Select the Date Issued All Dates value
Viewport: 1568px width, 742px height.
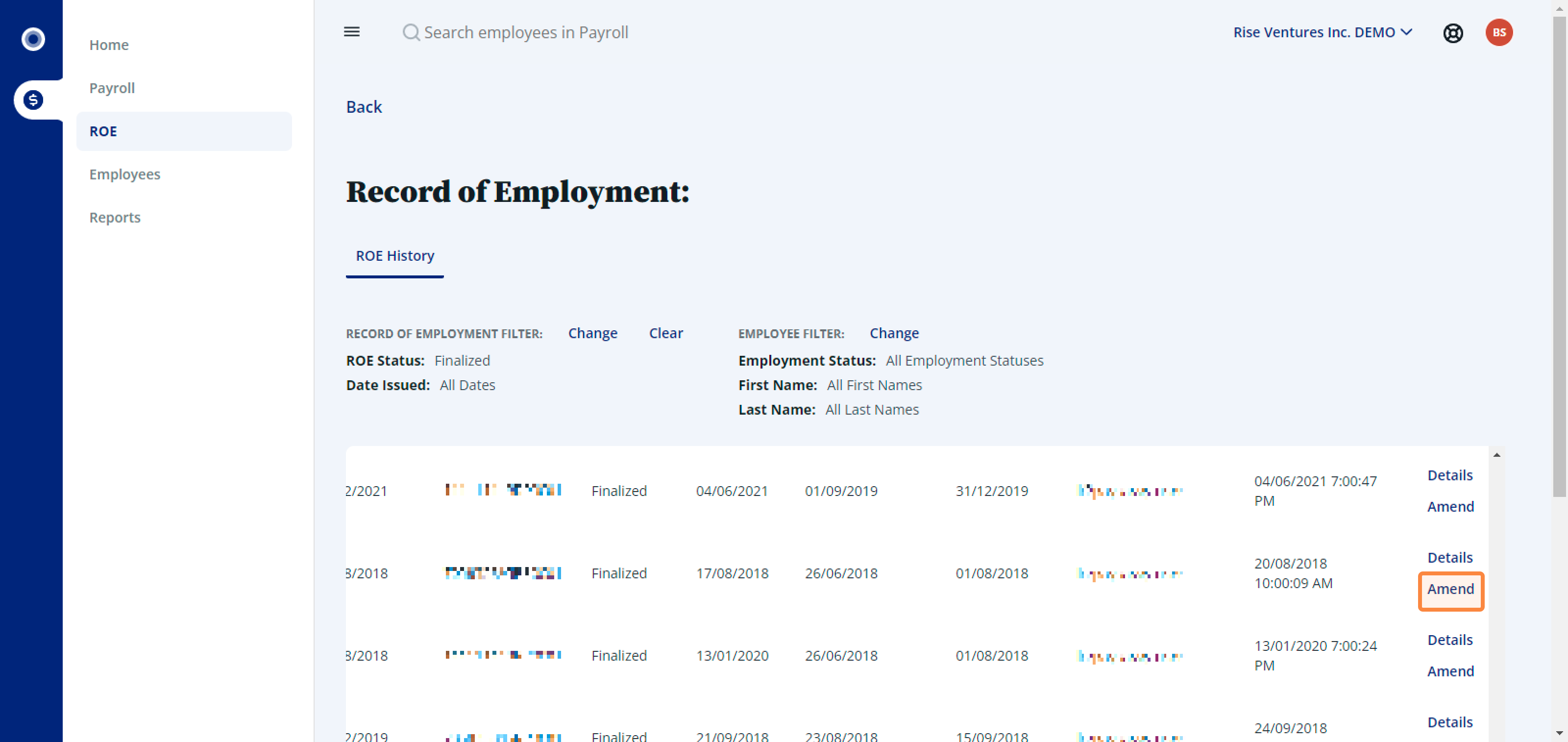[x=467, y=385]
